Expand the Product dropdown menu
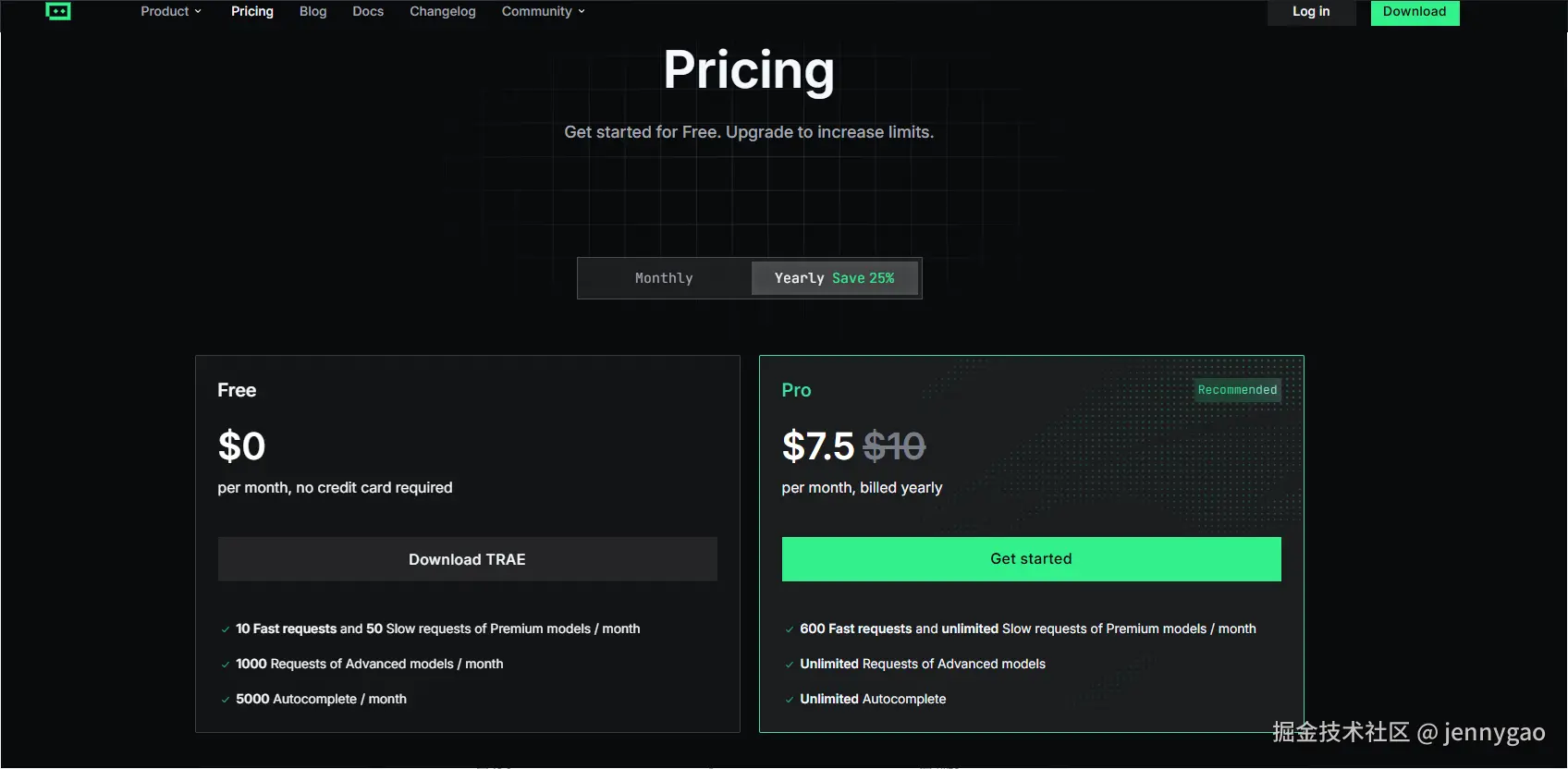 point(170,11)
